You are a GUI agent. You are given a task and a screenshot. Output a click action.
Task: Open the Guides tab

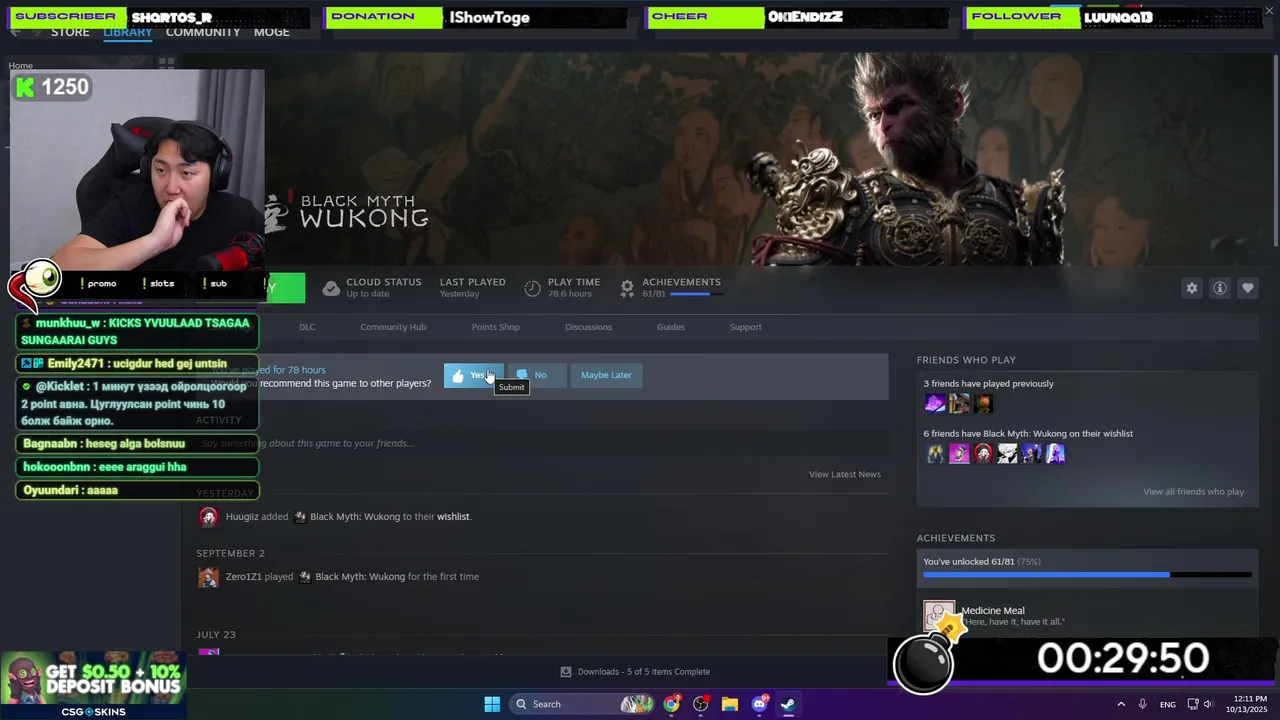coord(671,327)
